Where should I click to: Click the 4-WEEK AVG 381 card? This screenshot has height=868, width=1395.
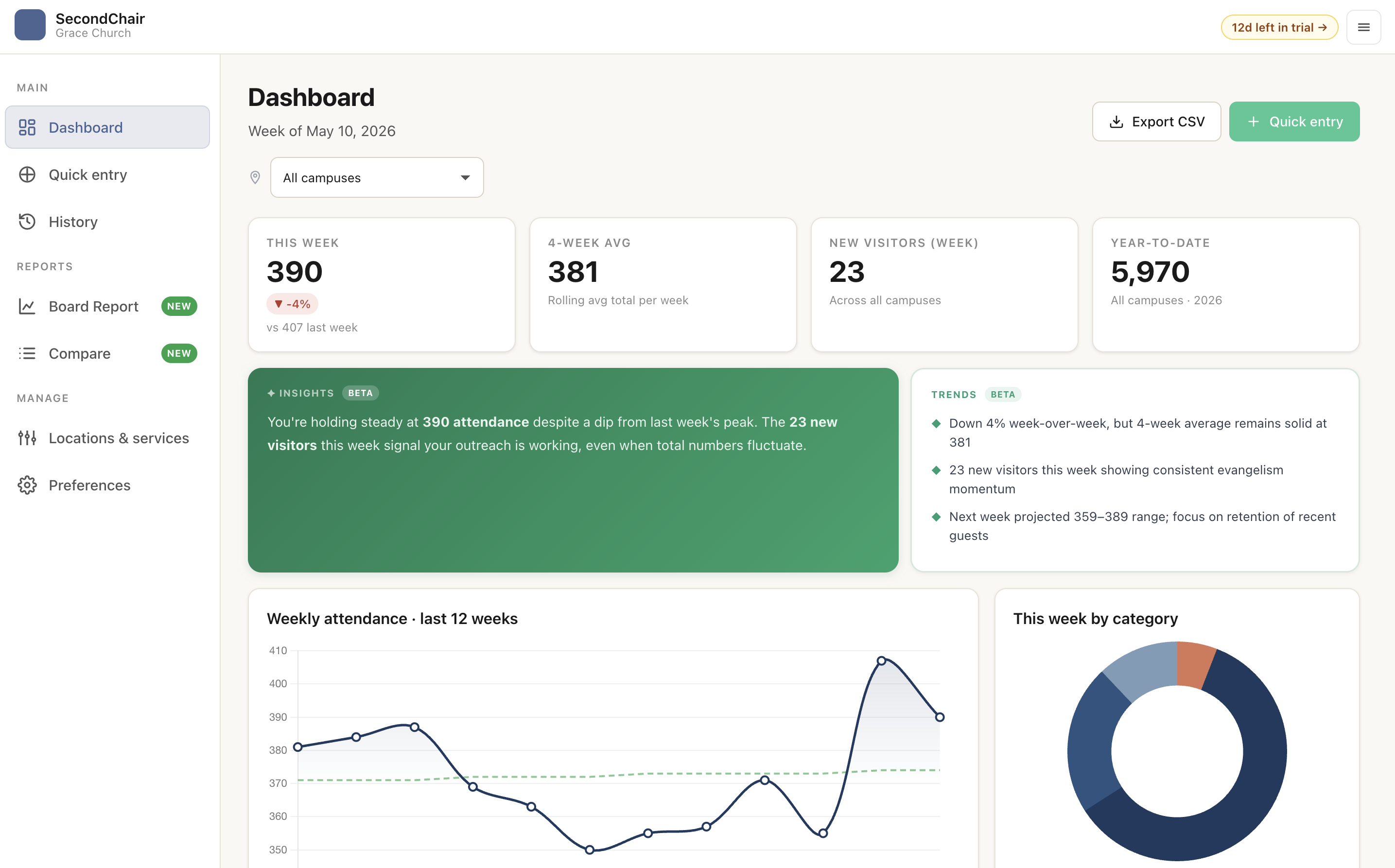pos(663,285)
